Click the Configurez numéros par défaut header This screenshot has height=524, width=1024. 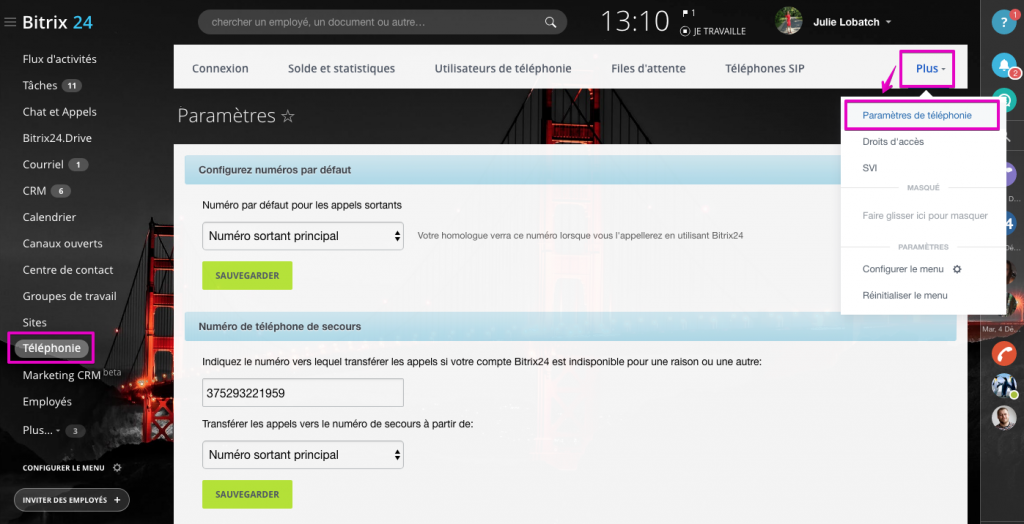pos(570,169)
